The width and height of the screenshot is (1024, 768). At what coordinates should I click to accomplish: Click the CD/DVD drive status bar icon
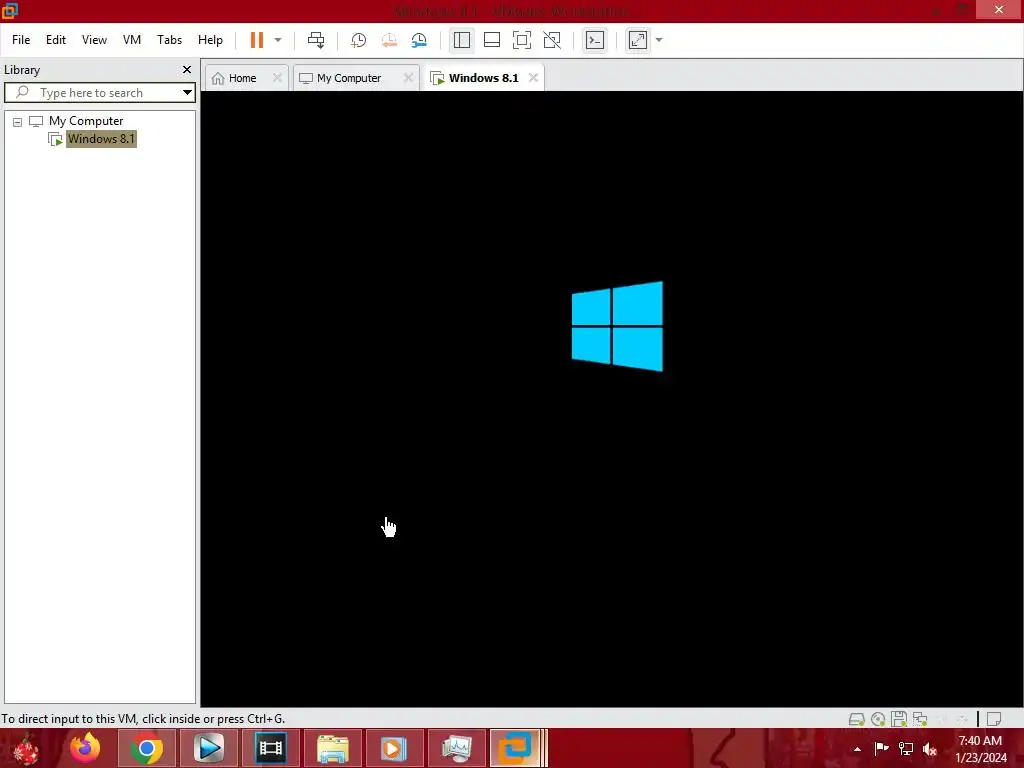point(878,719)
